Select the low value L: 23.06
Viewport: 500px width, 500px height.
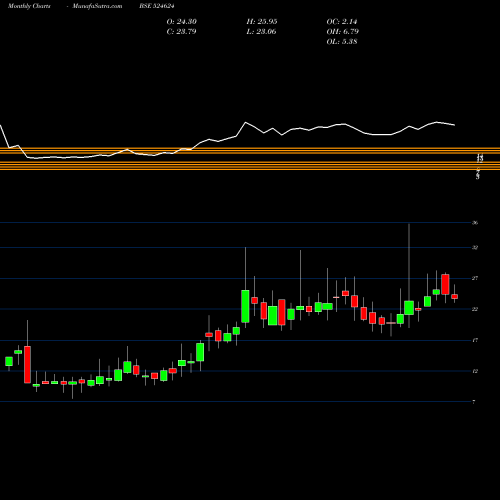pos(261,32)
